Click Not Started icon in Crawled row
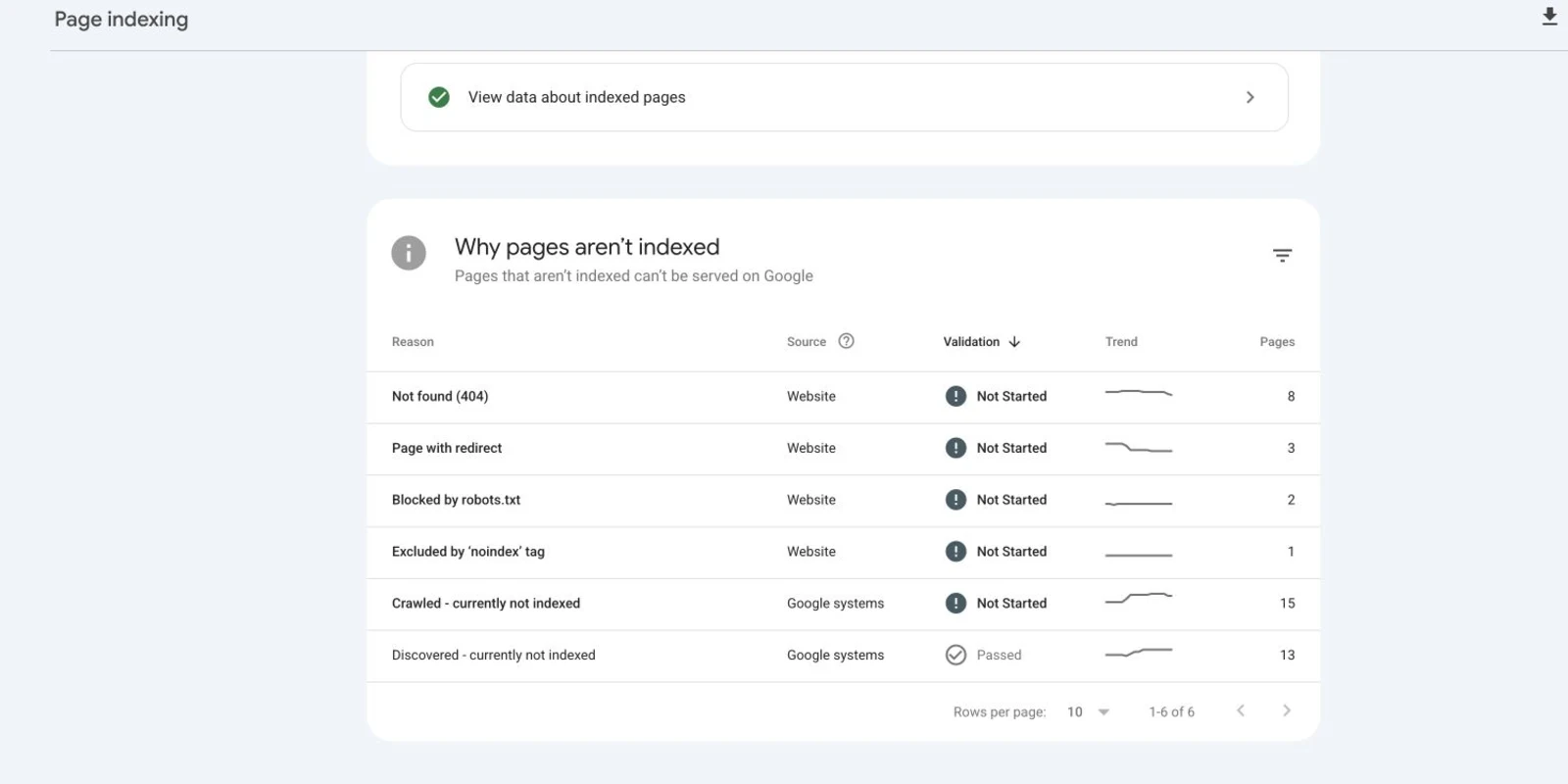The width and height of the screenshot is (1568, 784). coord(955,604)
